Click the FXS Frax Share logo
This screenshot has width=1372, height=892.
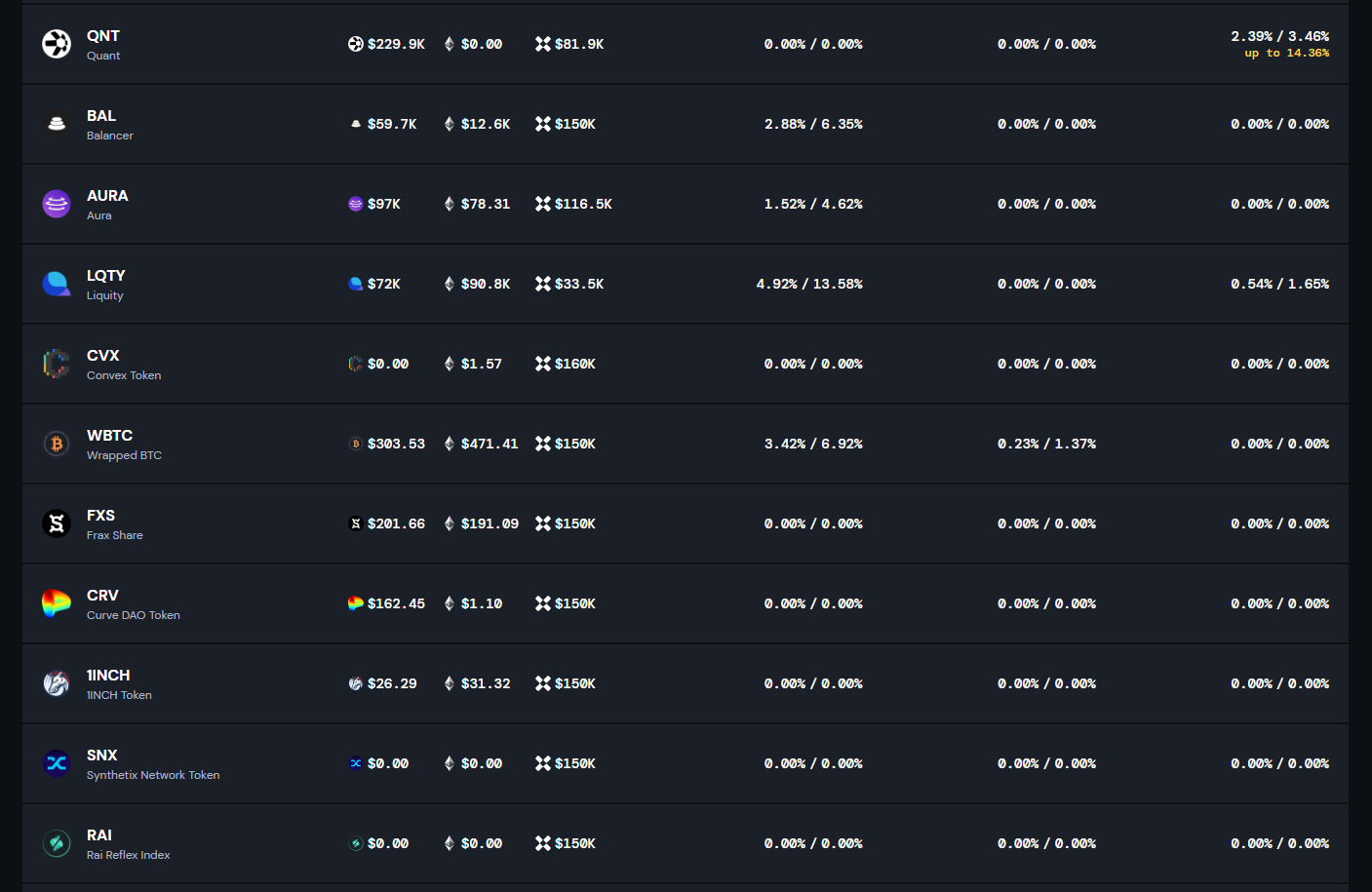click(x=57, y=524)
